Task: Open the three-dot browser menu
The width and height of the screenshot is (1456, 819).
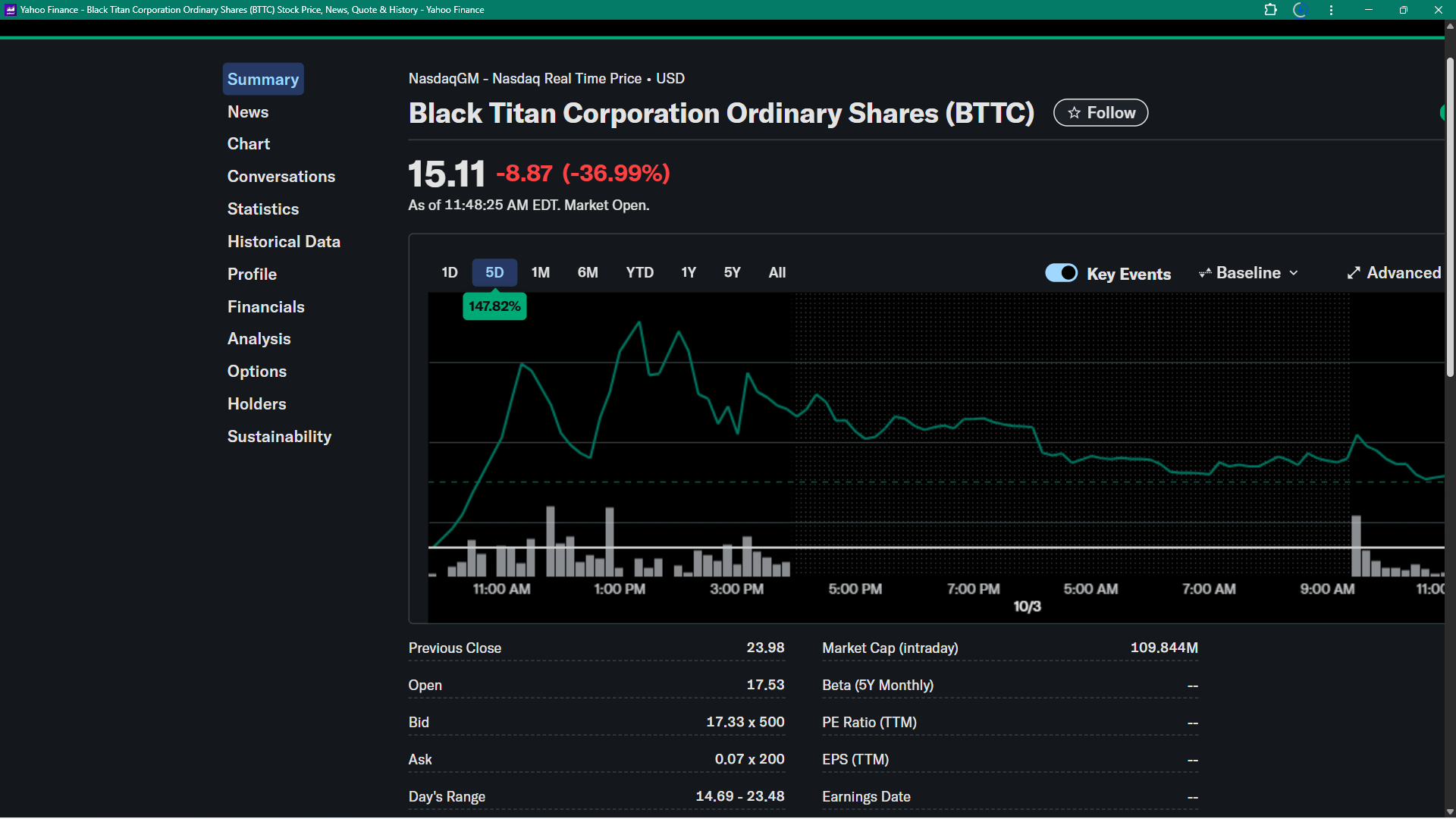Action: click(x=1331, y=10)
